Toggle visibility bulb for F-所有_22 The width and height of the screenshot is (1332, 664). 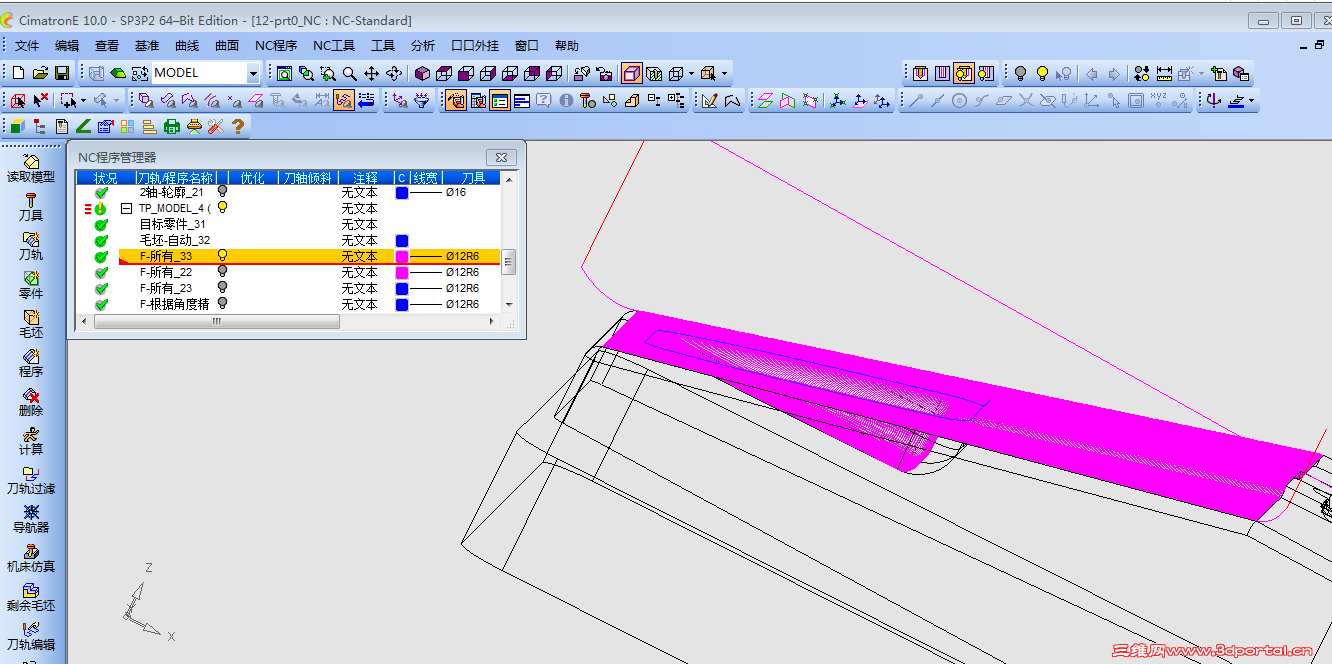pos(222,272)
